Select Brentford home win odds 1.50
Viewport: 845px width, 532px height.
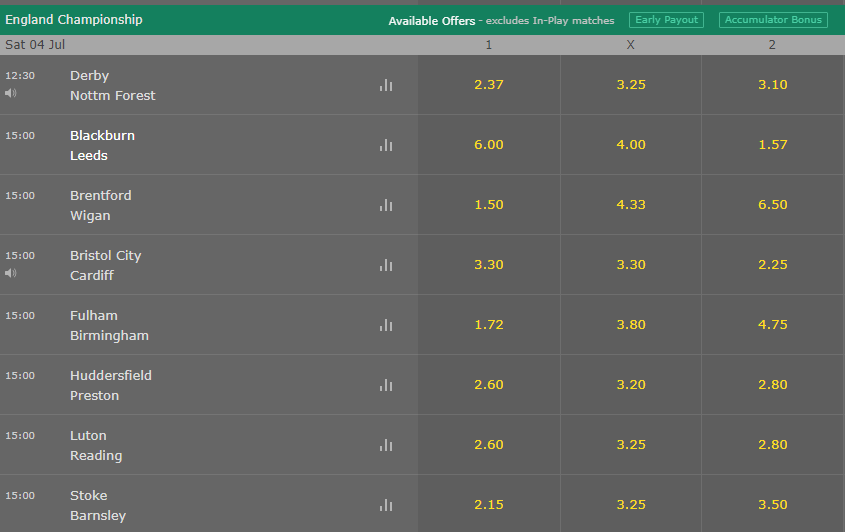point(489,204)
